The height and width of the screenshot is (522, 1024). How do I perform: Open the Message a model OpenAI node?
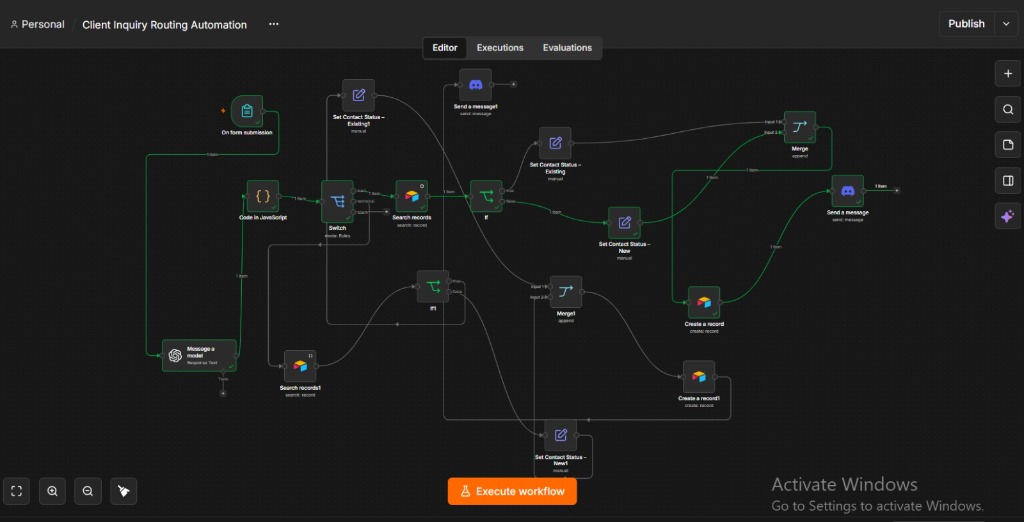(x=199, y=355)
